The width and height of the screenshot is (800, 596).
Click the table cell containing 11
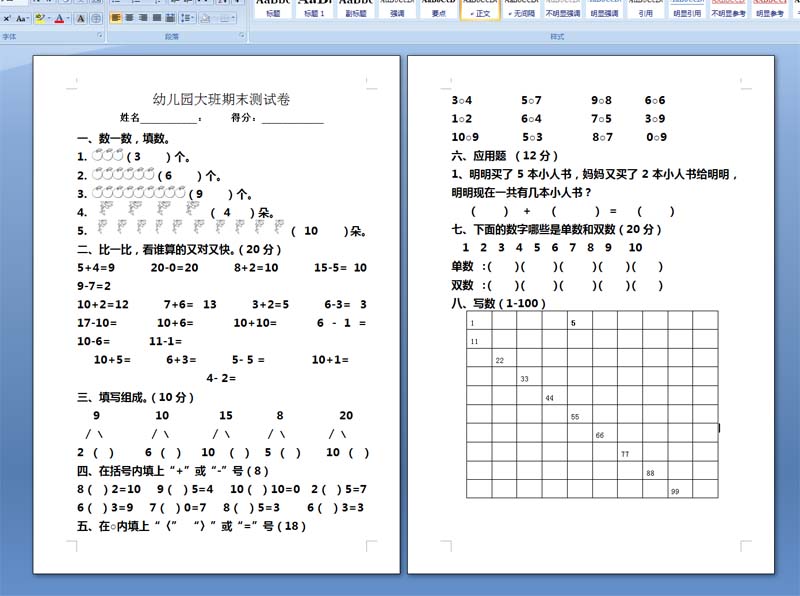pos(479,339)
